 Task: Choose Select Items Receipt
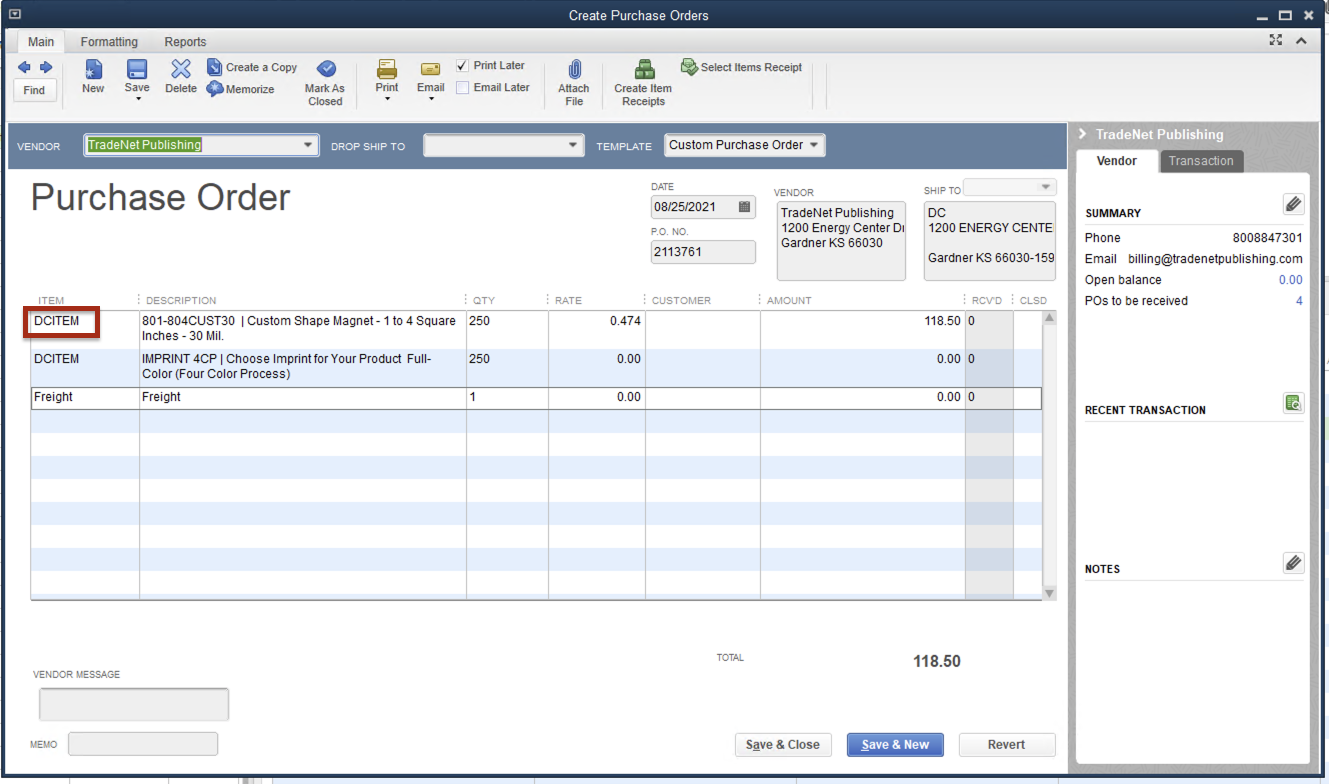(x=742, y=67)
